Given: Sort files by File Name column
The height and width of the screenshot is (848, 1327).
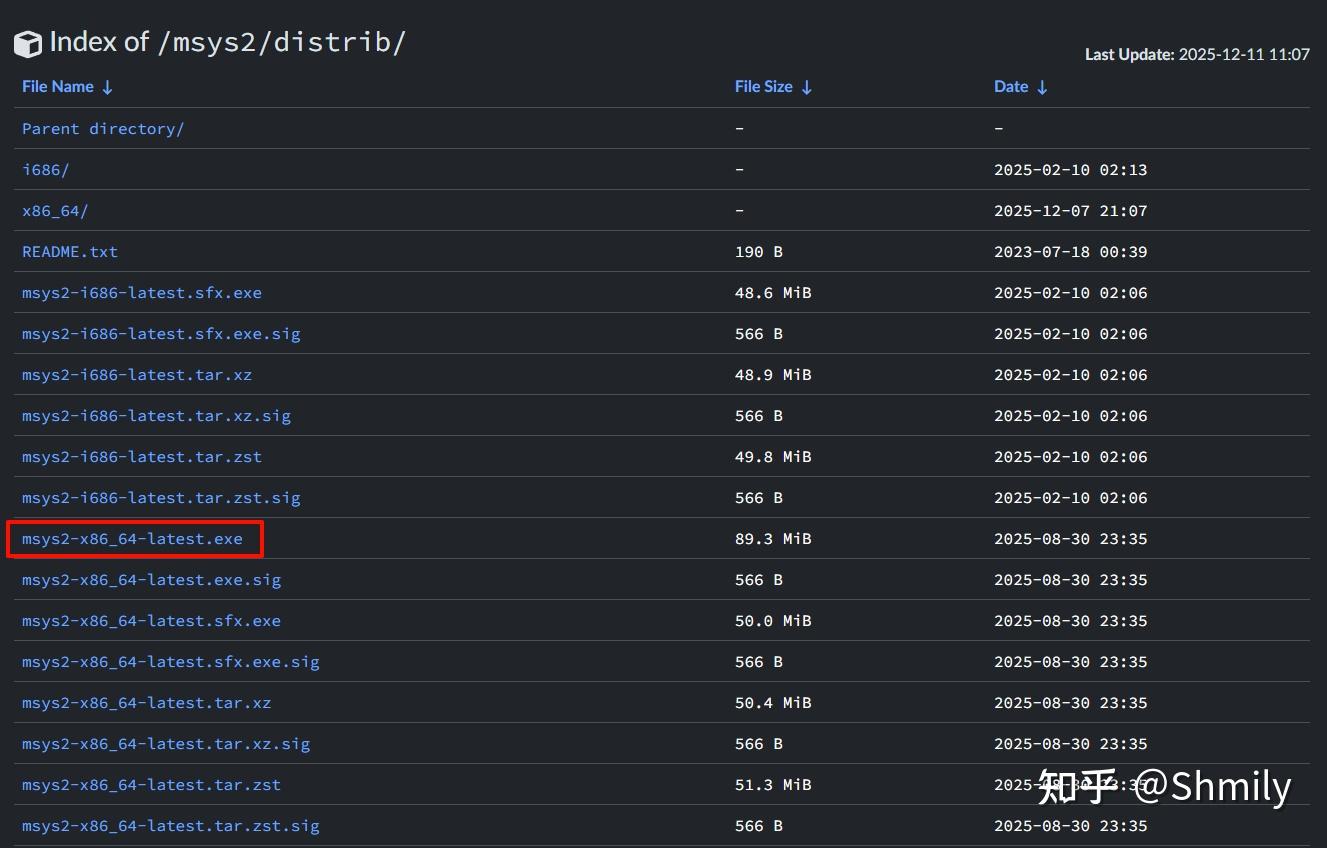Looking at the screenshot, I should pyautogui.click(x=57, y=86).
